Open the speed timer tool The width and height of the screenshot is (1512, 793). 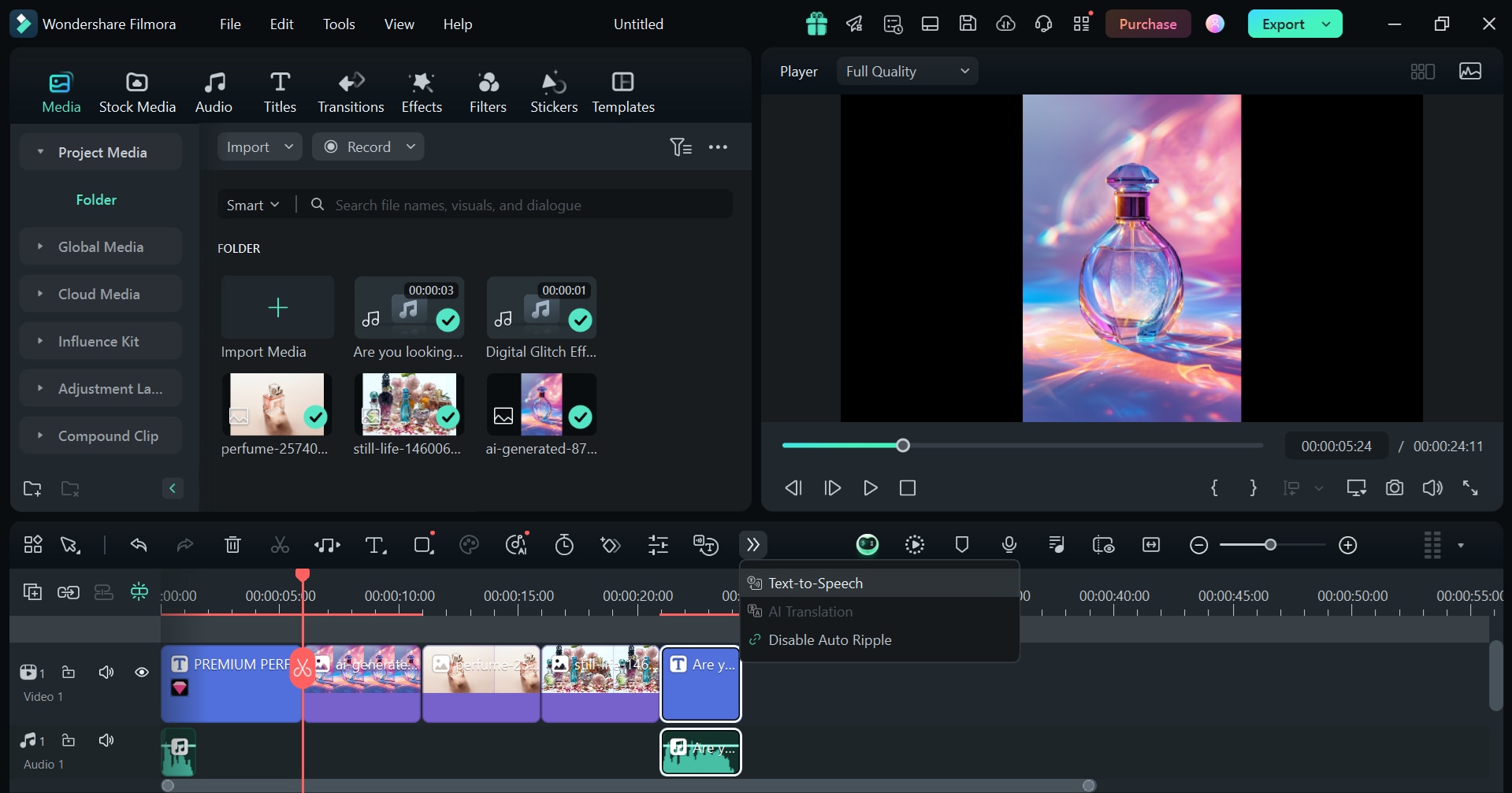coord(564,545)
